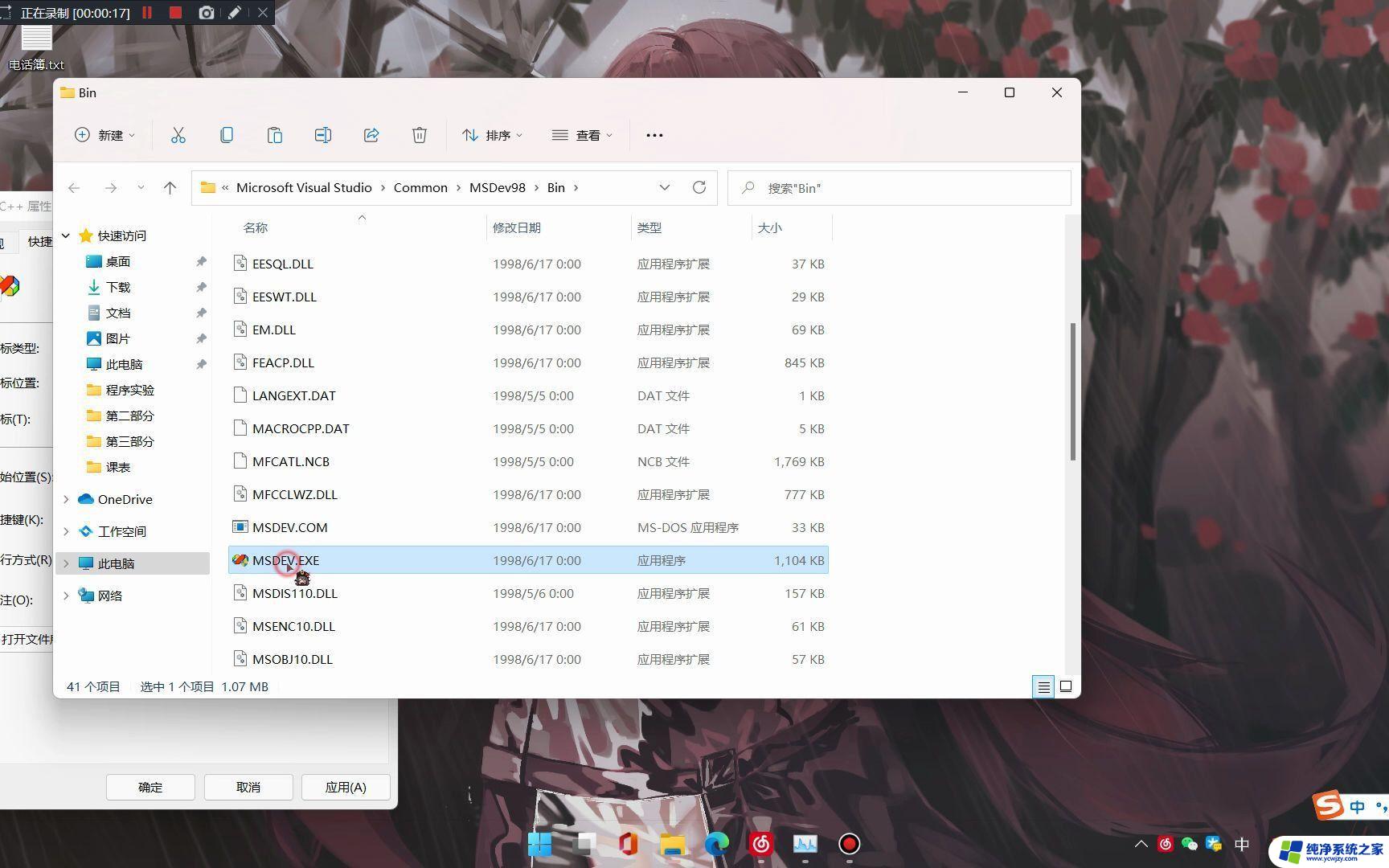Image resolution: width=1389 pixels, height=868 pixels.
Task: Sort by 名称 column header
Action: click(256, 227)
